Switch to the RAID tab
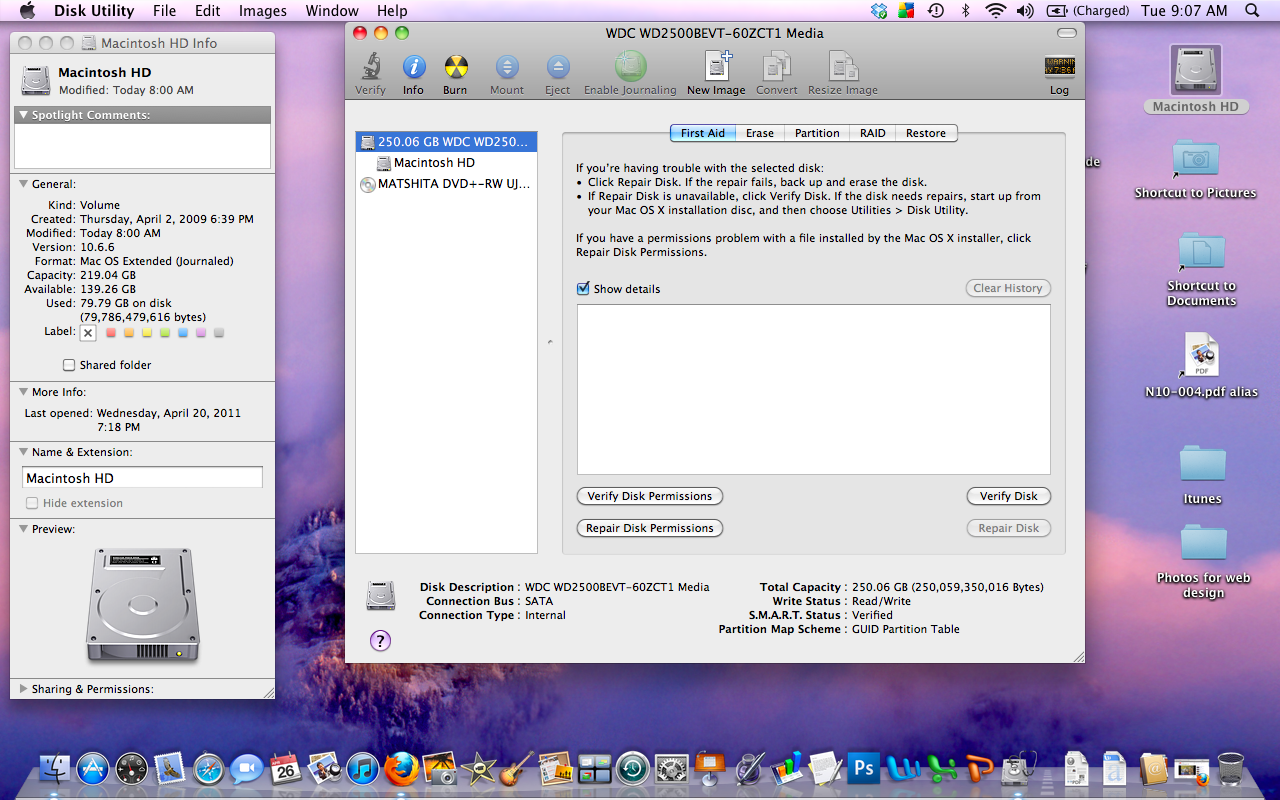 873,133
